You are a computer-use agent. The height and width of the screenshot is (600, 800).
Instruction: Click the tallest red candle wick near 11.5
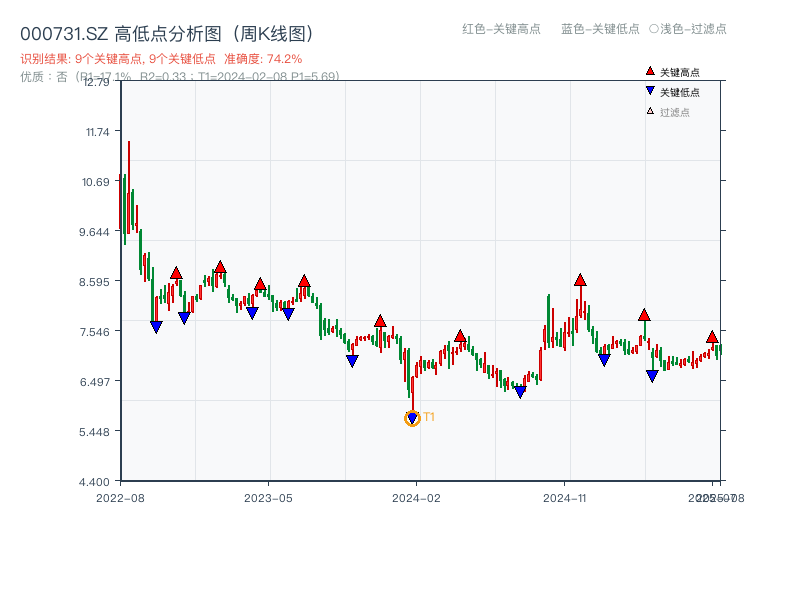[129, 187]
